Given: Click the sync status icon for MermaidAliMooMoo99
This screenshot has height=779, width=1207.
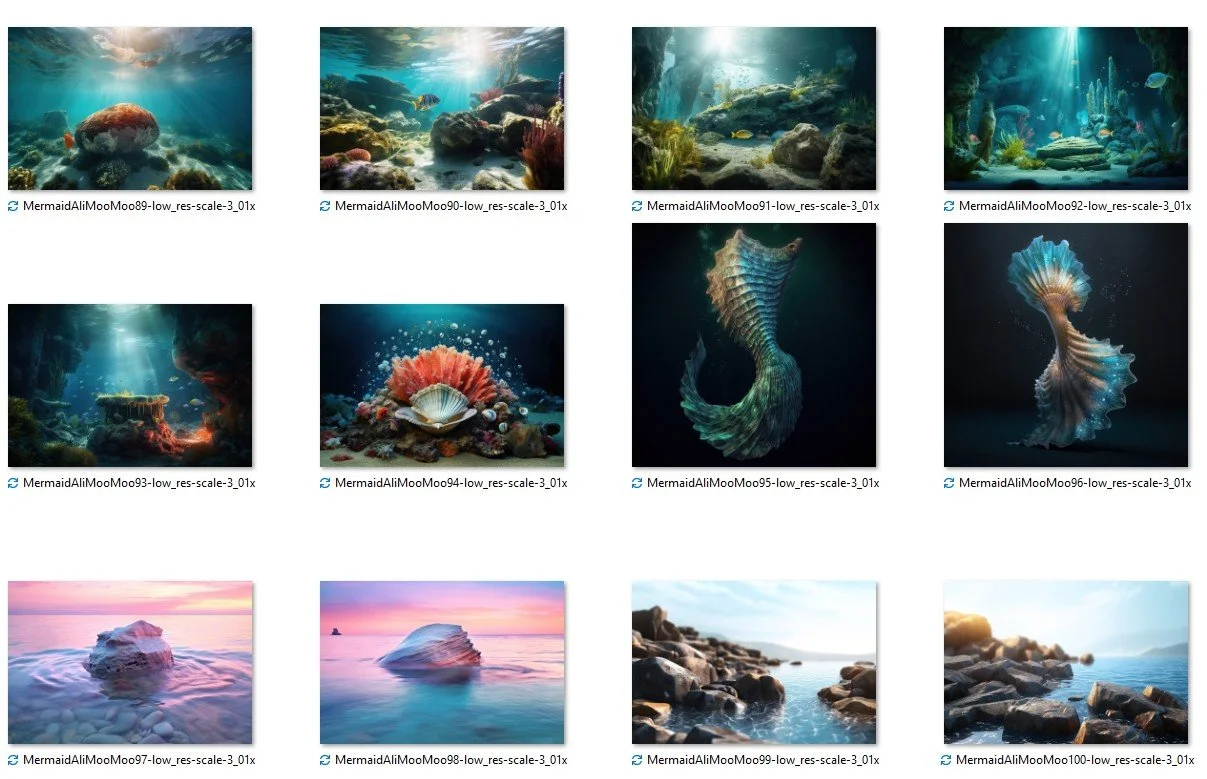Looking at the screenshot, I should click(x=637, y=760).
